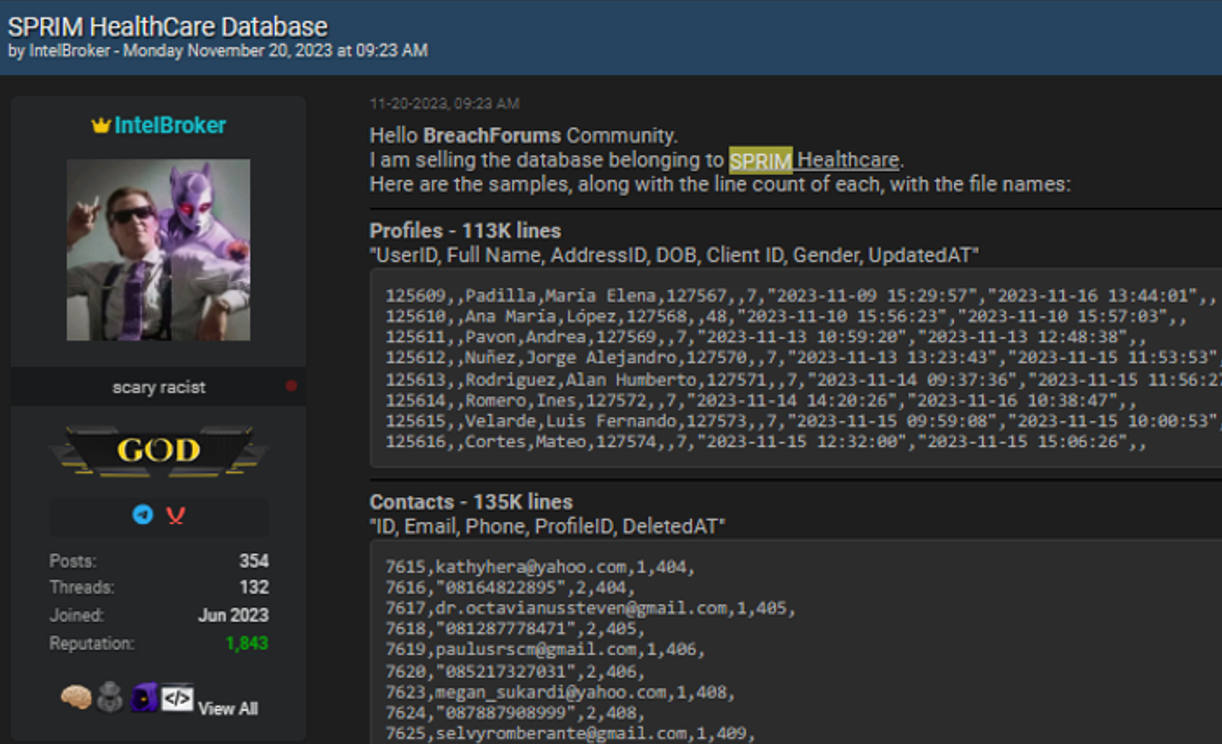1222x744 pixels.
Task: Click the Posts: label
Action: pyautogui.click(x=73, y=561)
